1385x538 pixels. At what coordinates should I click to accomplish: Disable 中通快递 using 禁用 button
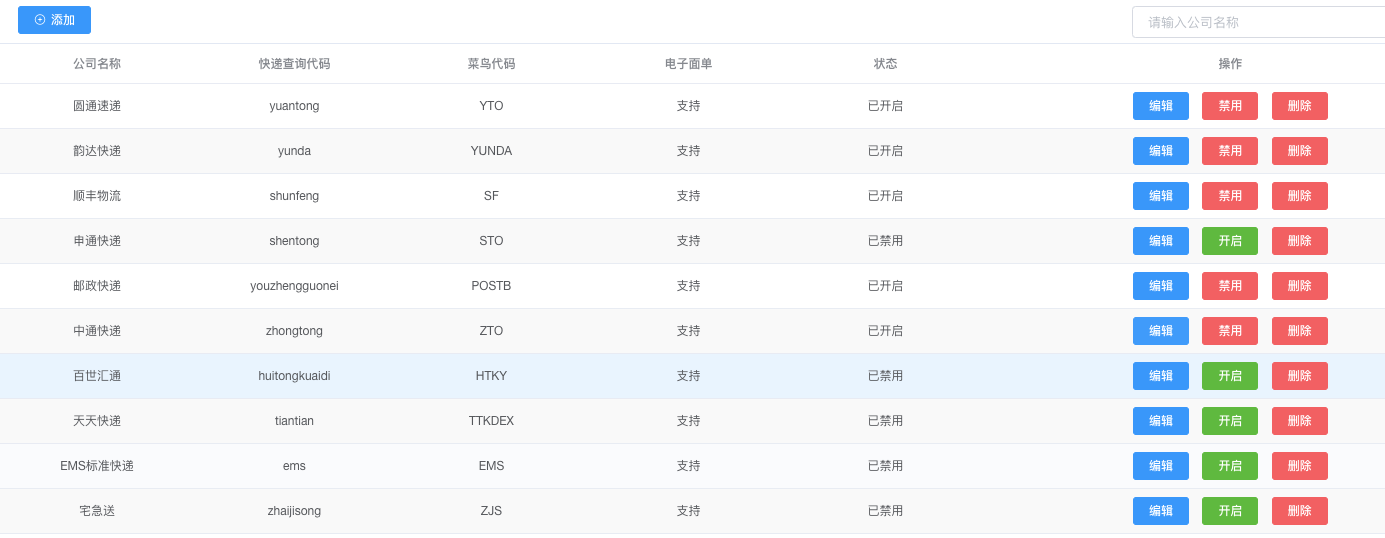[1230, 331]
